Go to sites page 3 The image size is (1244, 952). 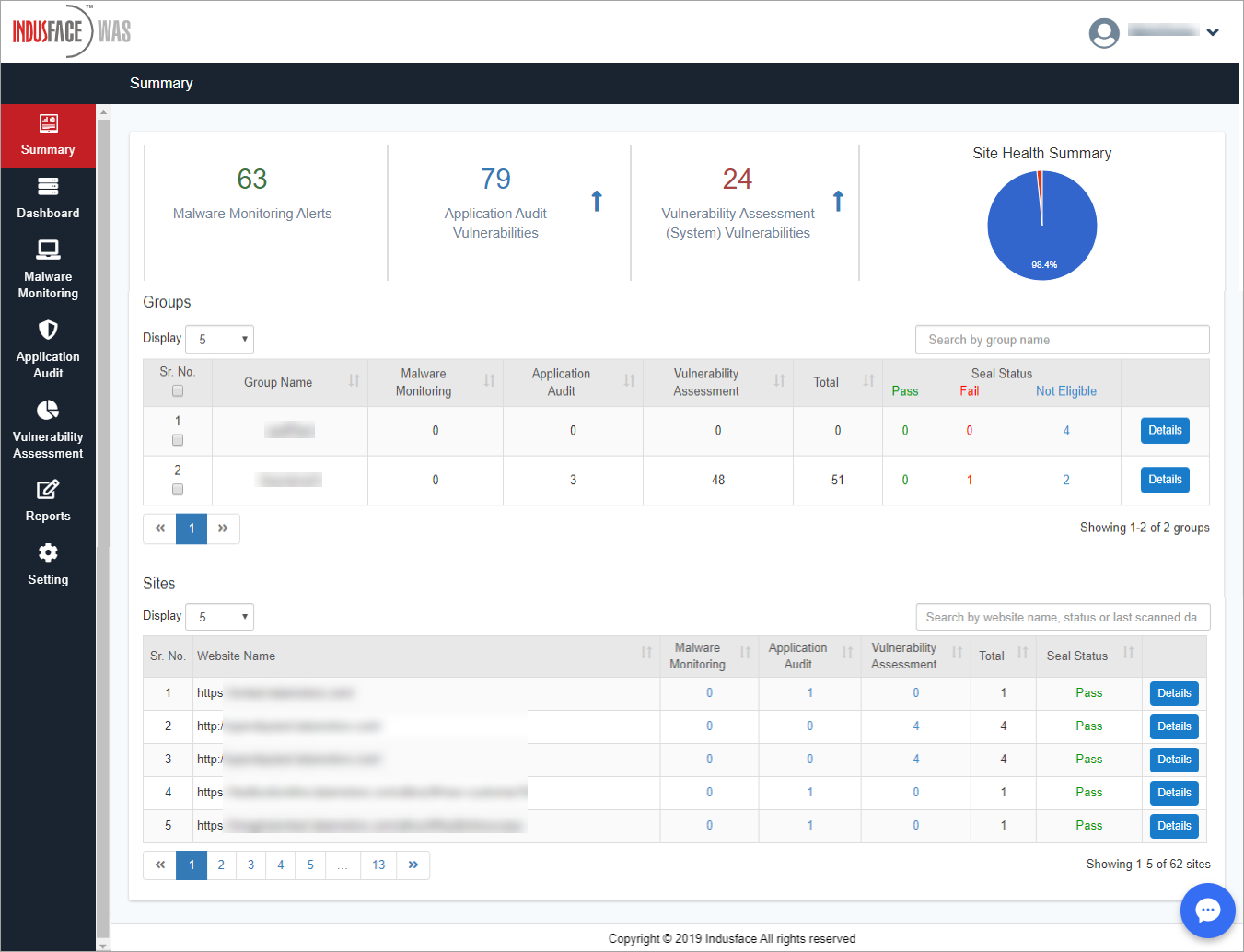coord(250,865)
